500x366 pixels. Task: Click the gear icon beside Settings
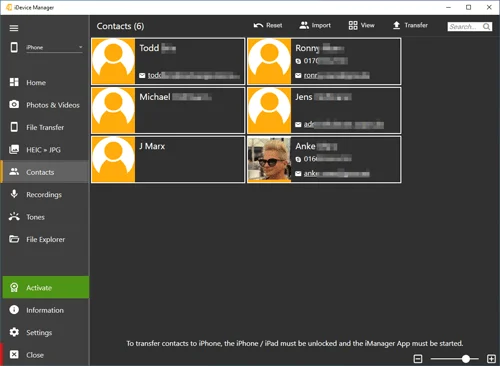click(14, 332)
